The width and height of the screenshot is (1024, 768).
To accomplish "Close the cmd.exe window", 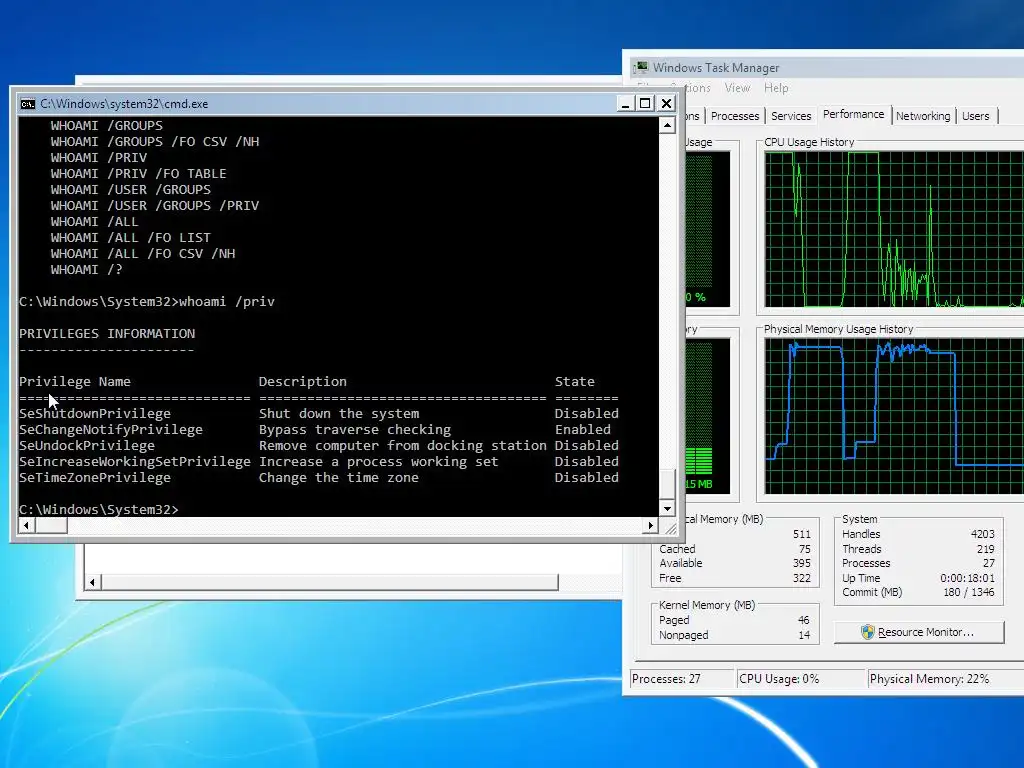I will (x=666, y=103).
